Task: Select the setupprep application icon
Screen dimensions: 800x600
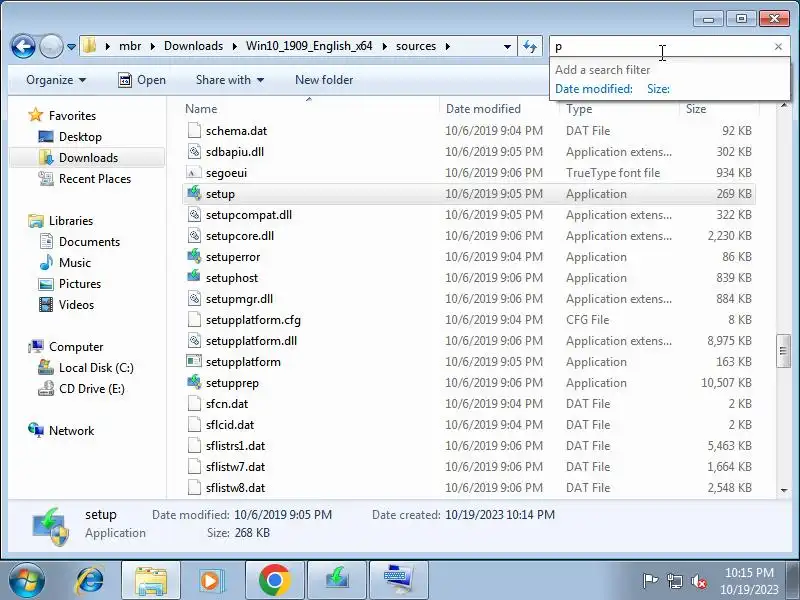Action: click(194, 382)
